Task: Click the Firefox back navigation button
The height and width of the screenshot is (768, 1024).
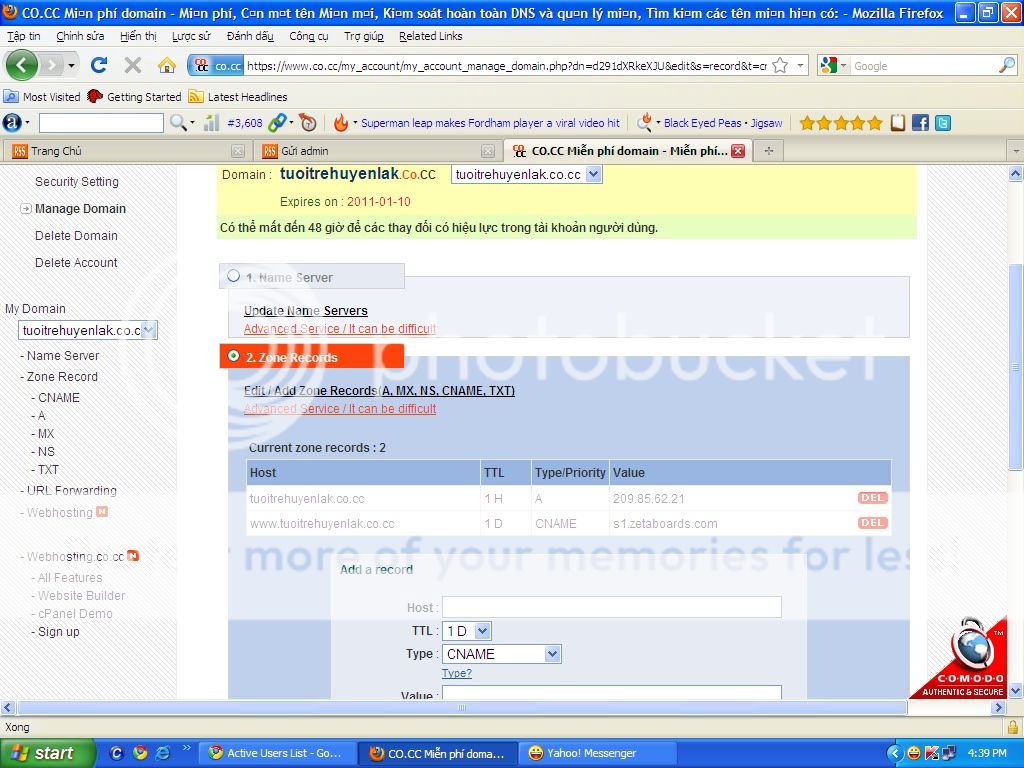Action: pos(22,65)
